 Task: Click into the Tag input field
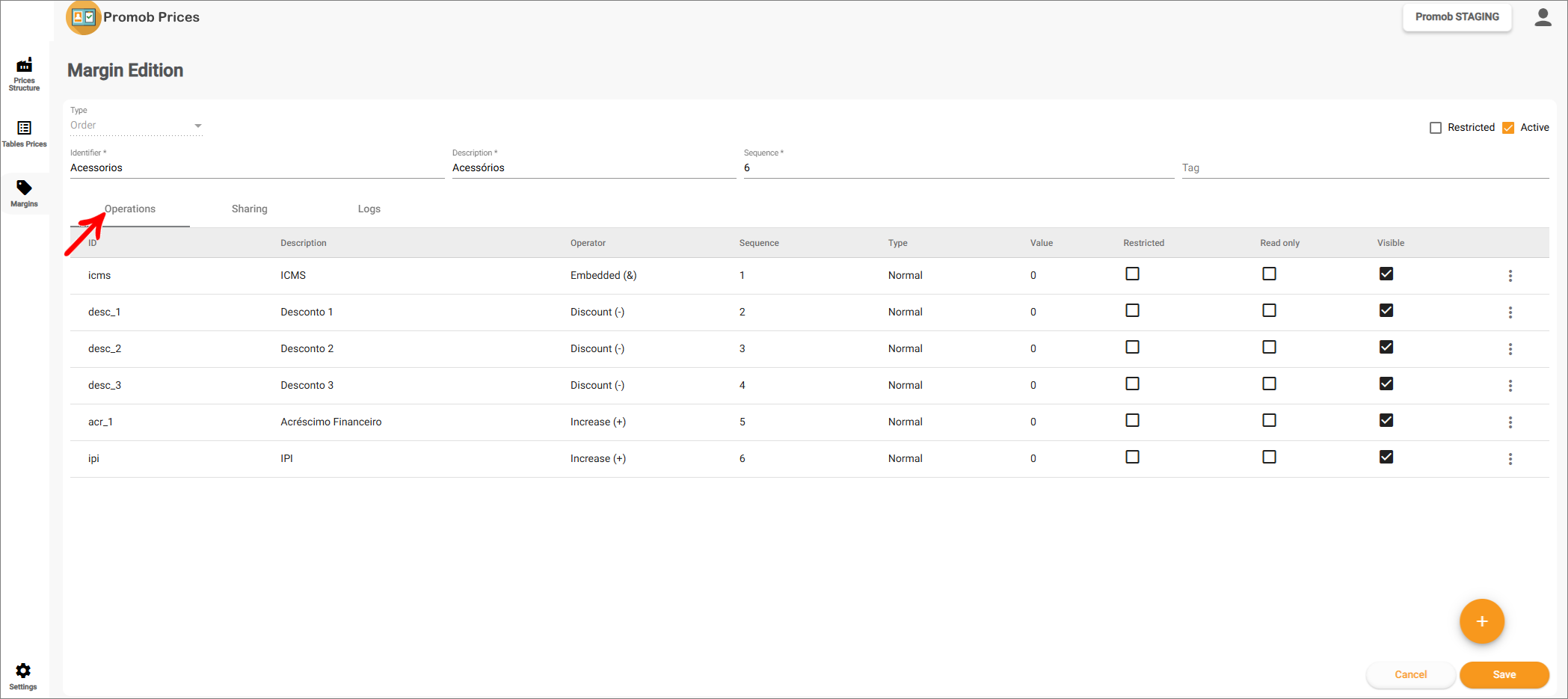[1364, 168]
